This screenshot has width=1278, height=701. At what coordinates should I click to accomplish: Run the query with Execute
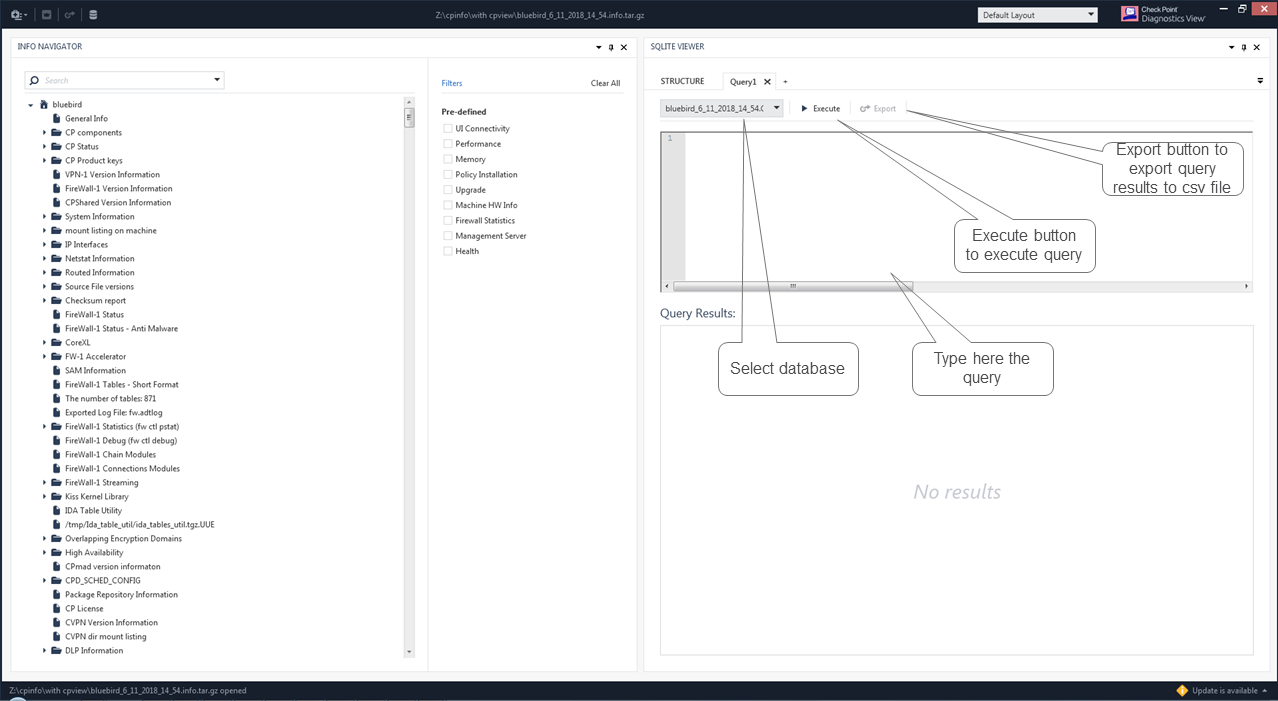click(x=820, y=108)
